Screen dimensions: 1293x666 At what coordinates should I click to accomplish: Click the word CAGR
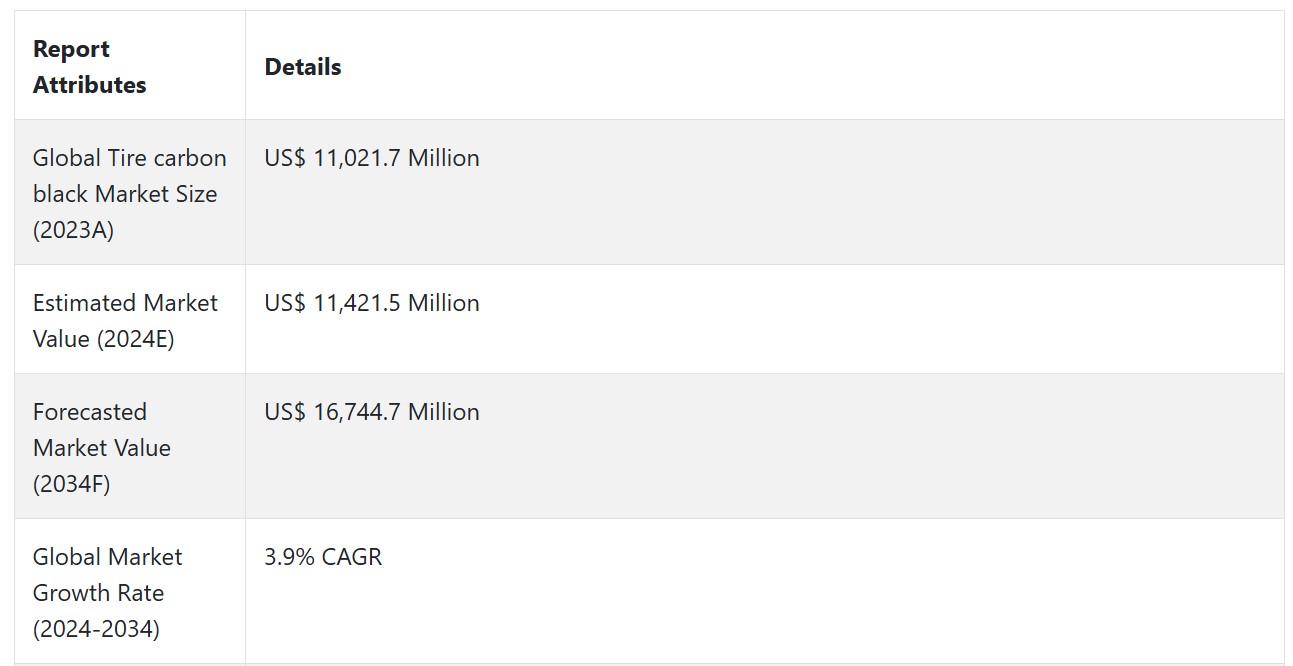[x=352, y=557]
